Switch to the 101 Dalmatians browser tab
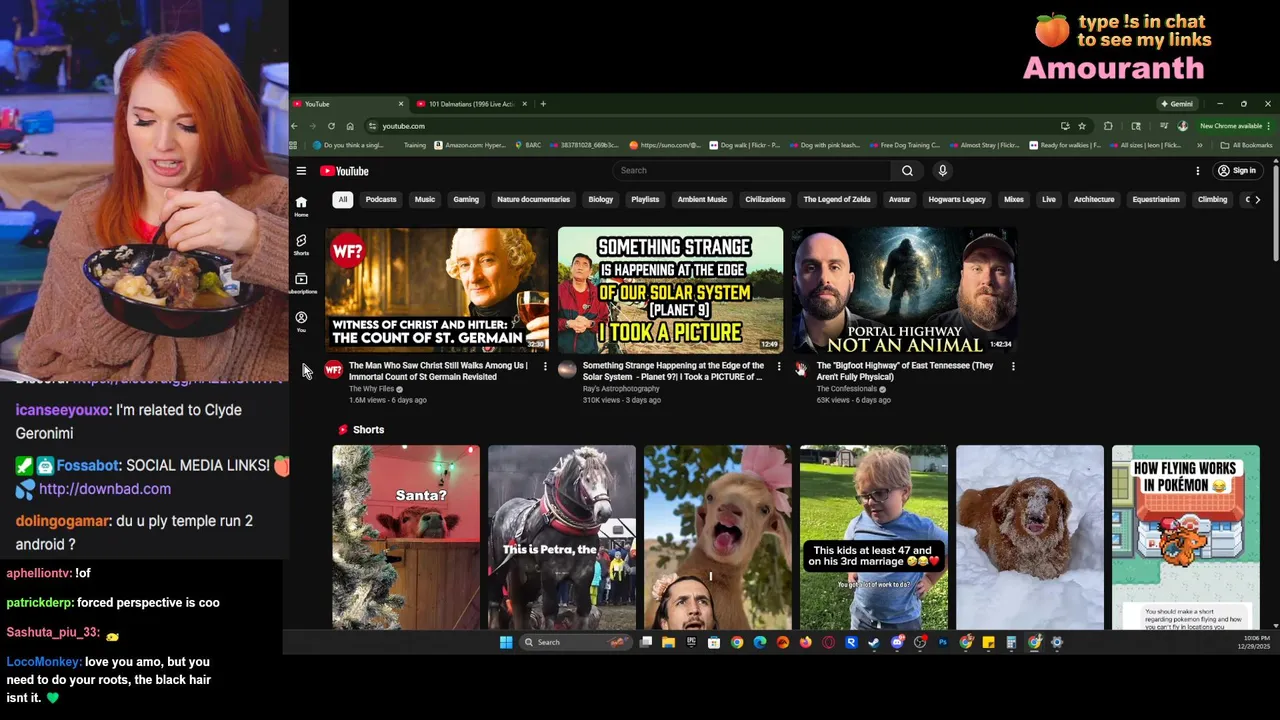The image size is (1280, 720). (x=470, y=104)
